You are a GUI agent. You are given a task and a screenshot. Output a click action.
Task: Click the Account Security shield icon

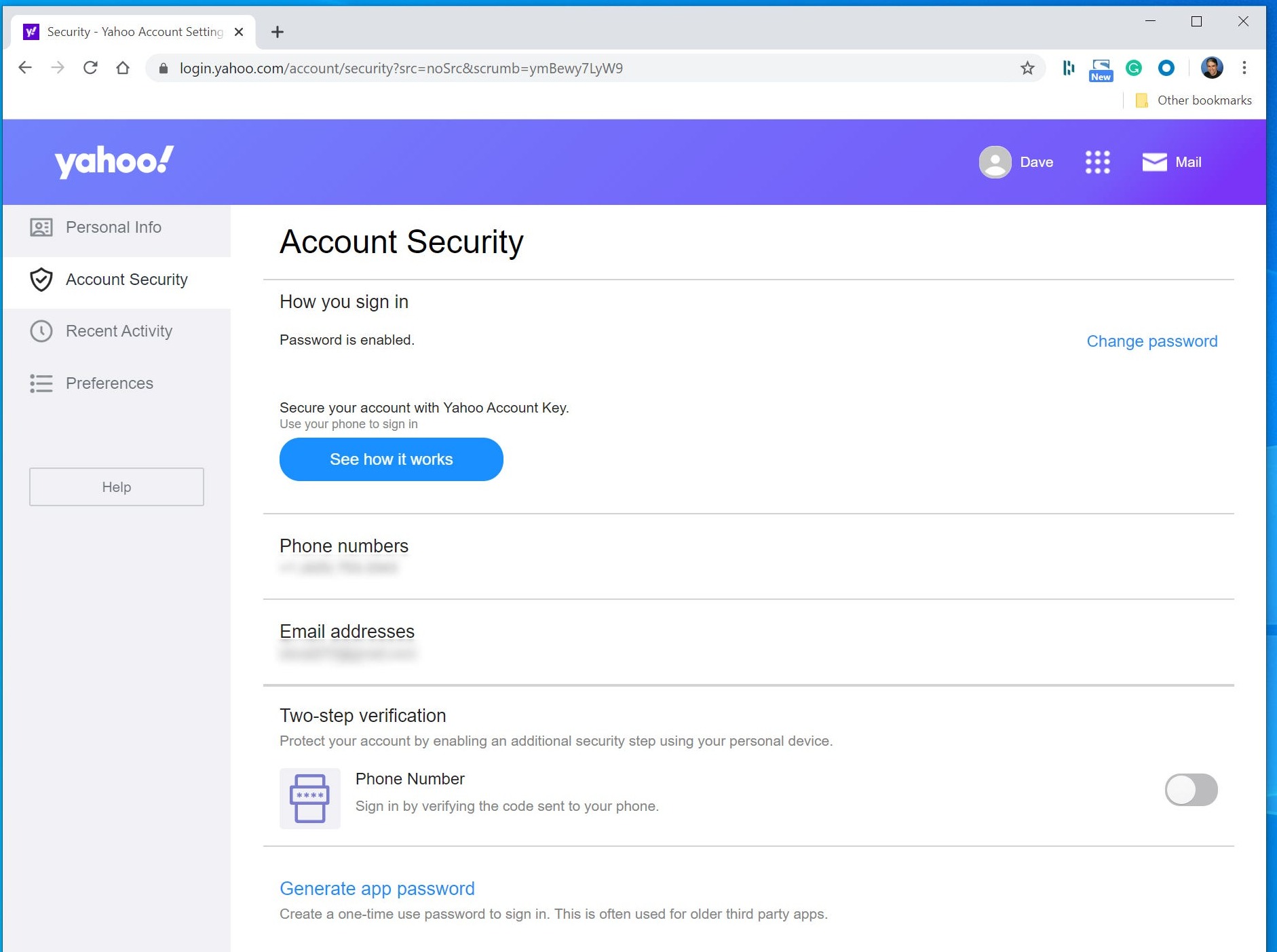(41, 280)
